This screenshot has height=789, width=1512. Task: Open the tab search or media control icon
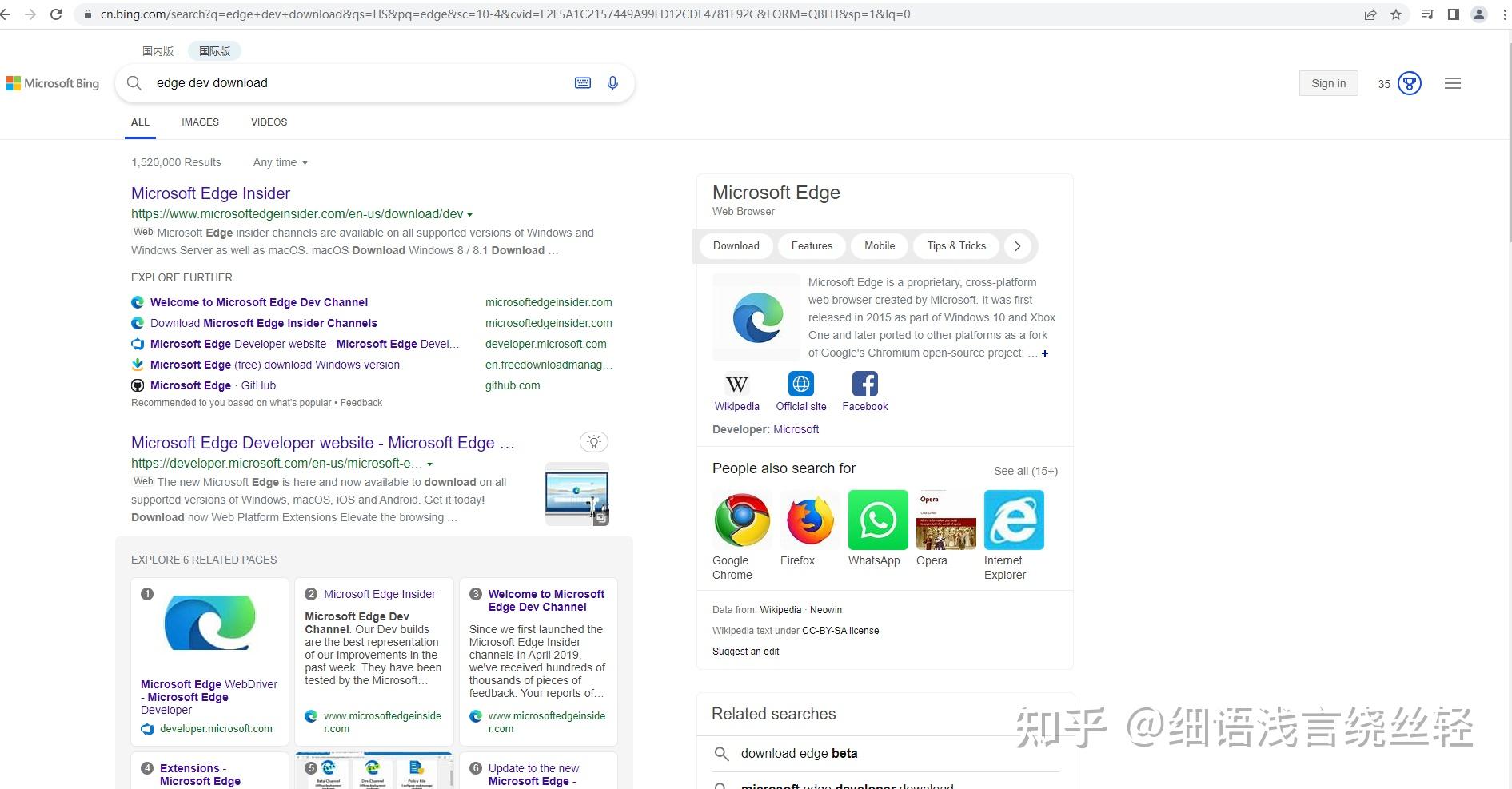1427,14
